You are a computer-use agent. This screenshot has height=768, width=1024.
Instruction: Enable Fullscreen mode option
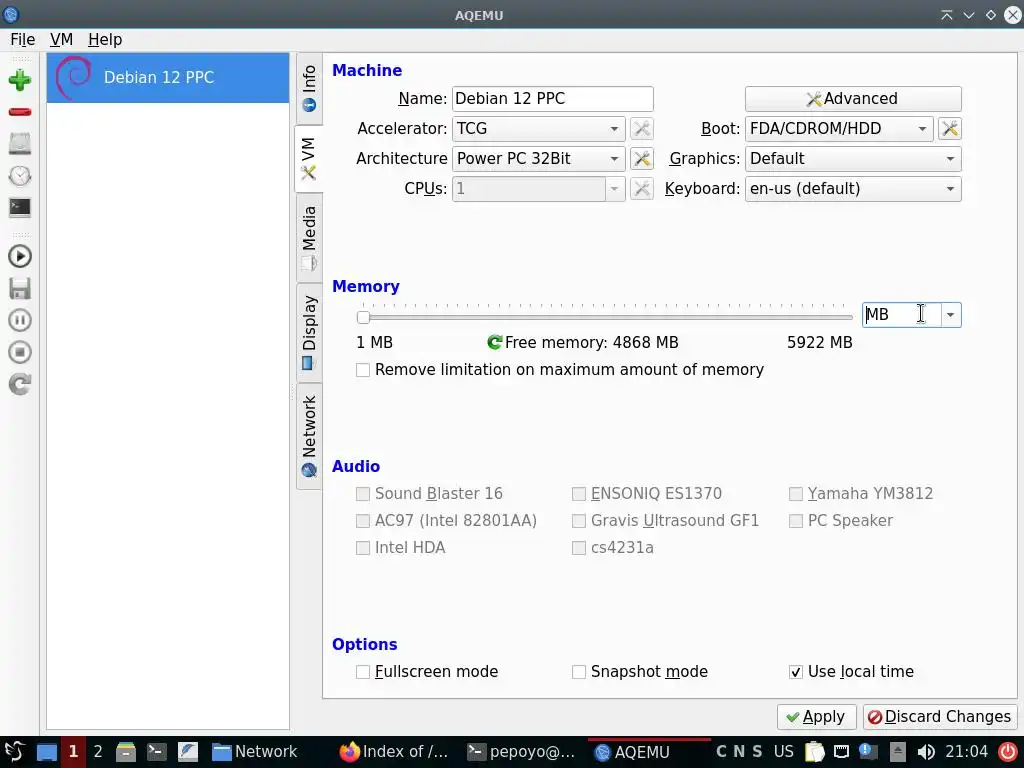point(363,672)
